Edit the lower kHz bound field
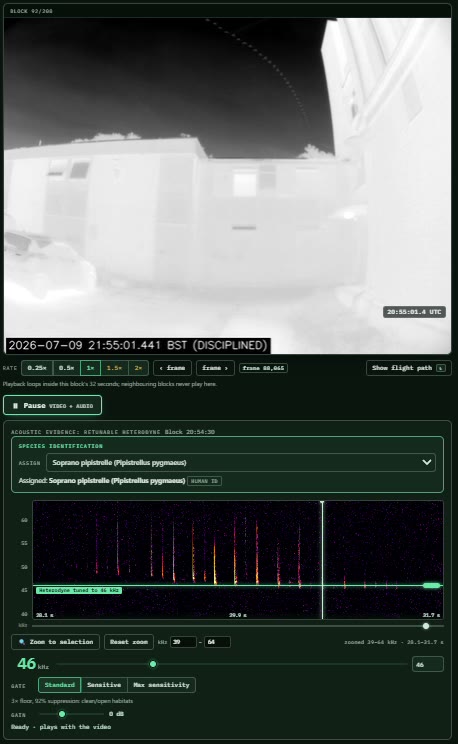The image size is (458, 744). (x=183, y=642)
